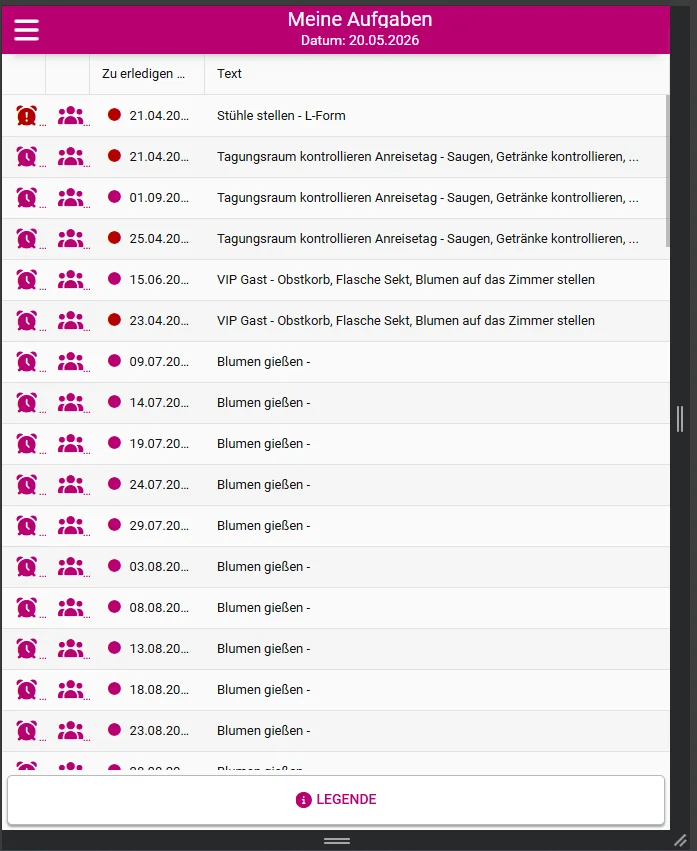Select 'Blumen gießen -' in the 23.08 row

[x=263, y=731]
